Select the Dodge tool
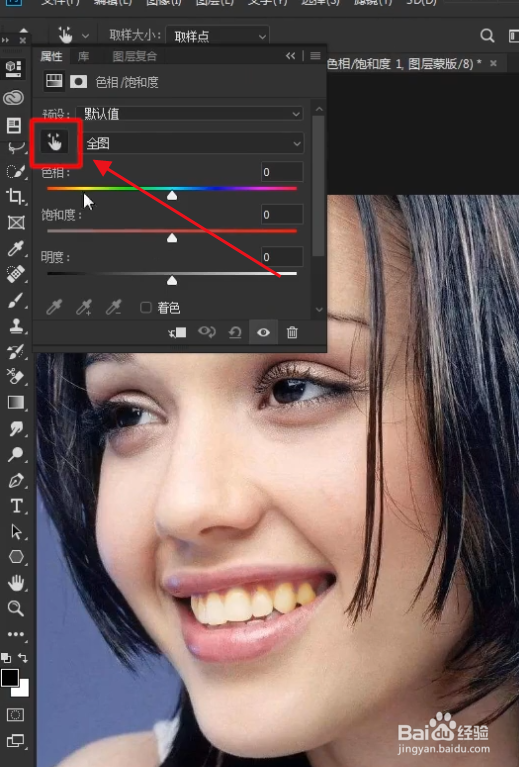The width and height of the screenshot is (519, 767). [x=16, y=454]
